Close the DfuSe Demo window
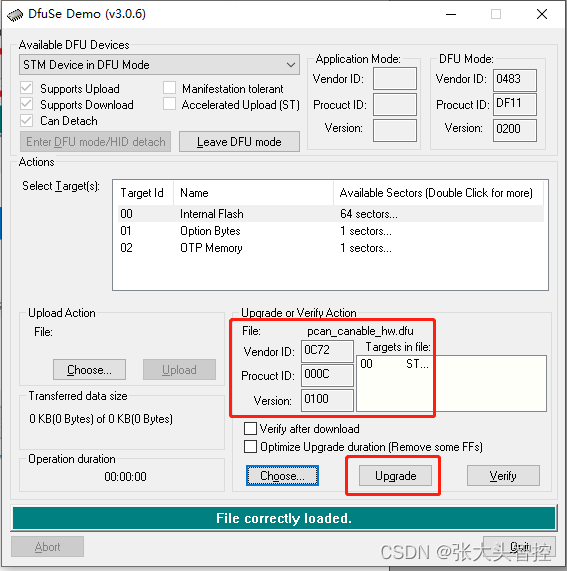The height and width of the screenshot is (571, 567). [x=542, y=14]
